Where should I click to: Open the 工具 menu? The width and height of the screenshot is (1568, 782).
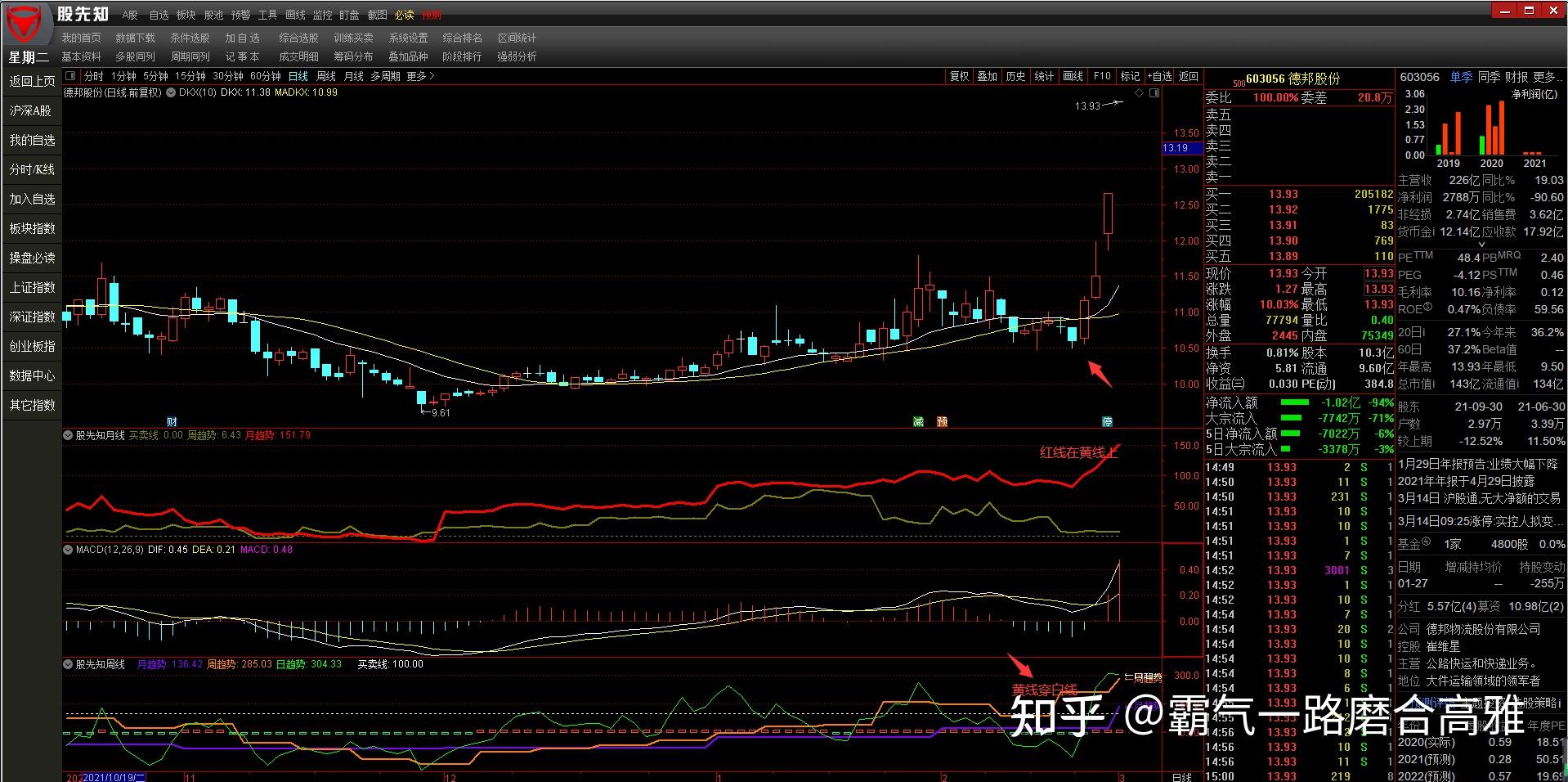coord(267,15)
